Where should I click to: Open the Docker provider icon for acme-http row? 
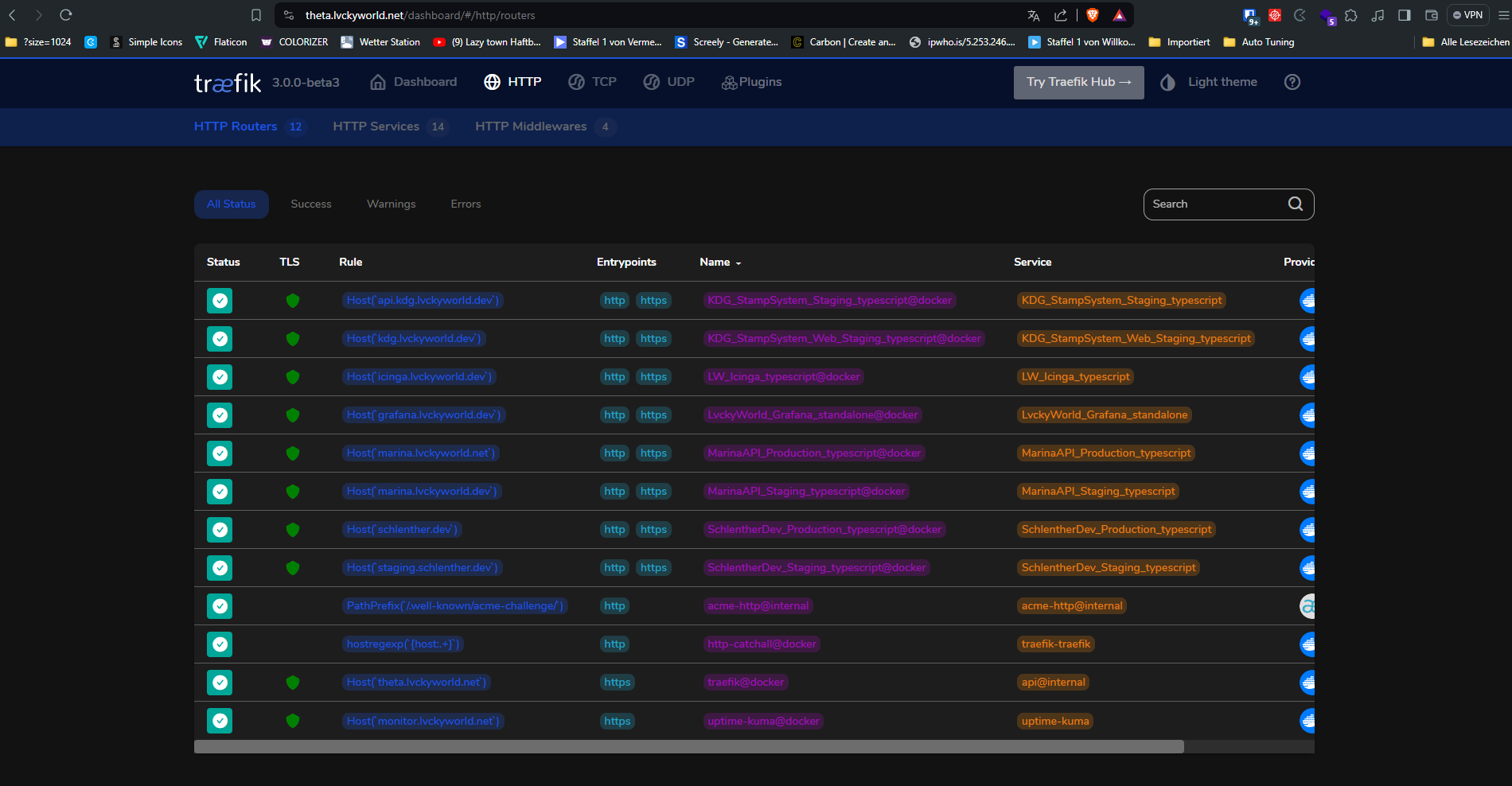point(1307,606)
